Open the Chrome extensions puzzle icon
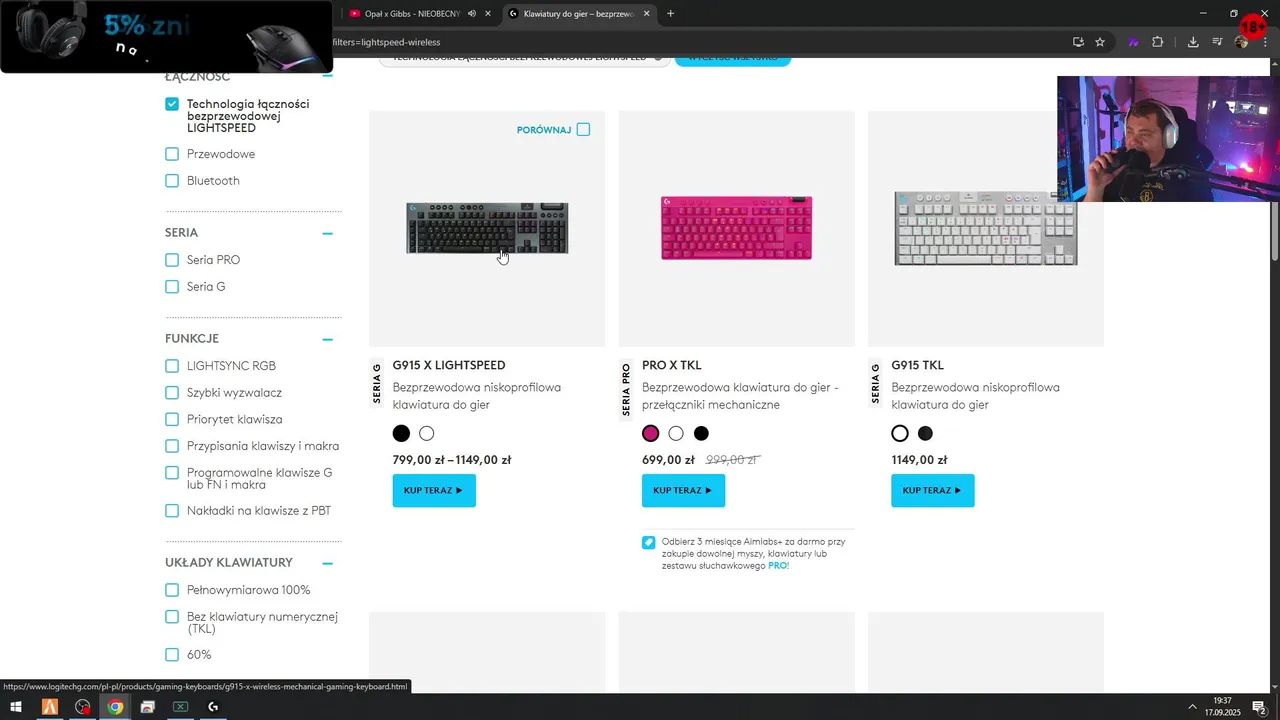This screenshot has height=720, width=1280. (1158, 42)
